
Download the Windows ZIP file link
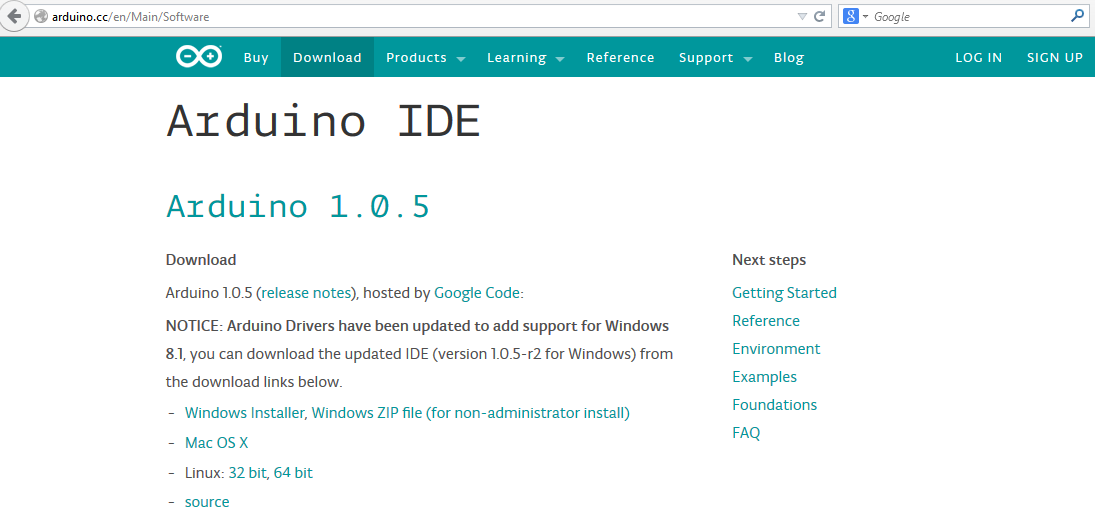pyautogui.click(x=471, y=413)
